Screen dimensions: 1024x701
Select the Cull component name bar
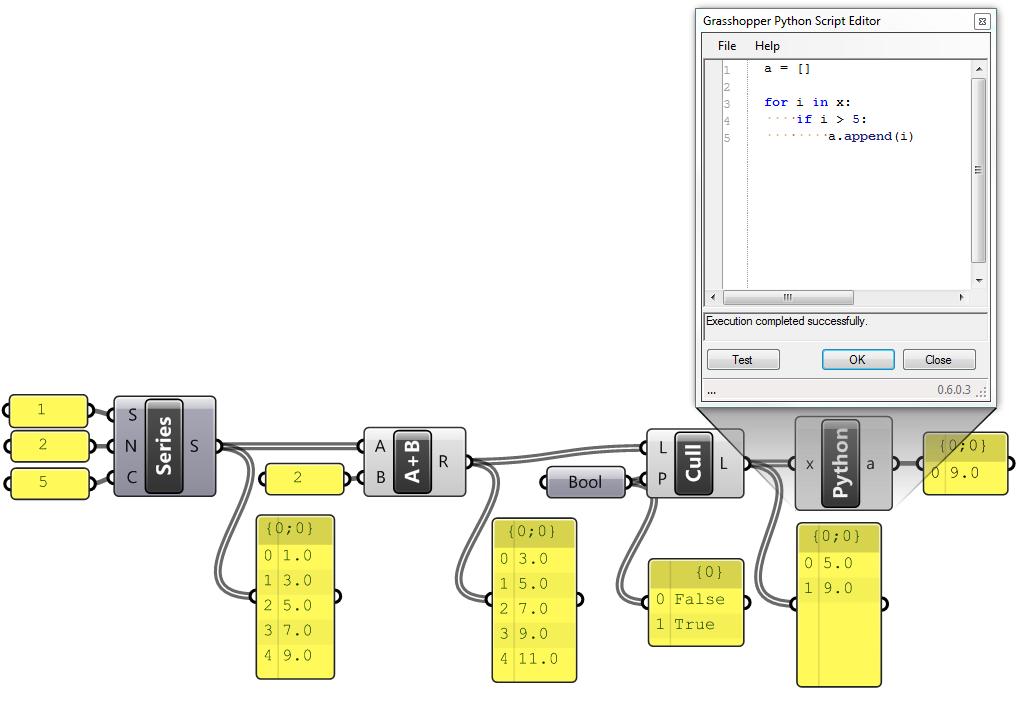click(x=694, y=463)
